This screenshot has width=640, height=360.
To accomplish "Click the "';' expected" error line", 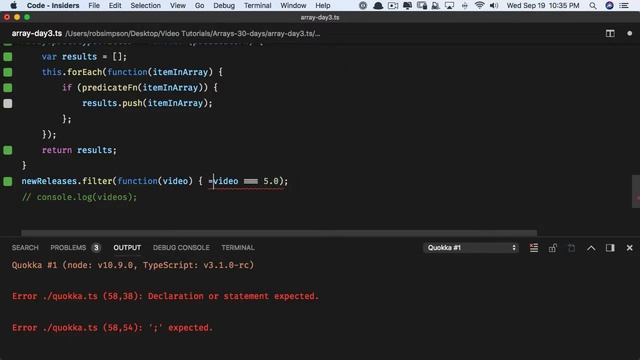I will point(112,328).
